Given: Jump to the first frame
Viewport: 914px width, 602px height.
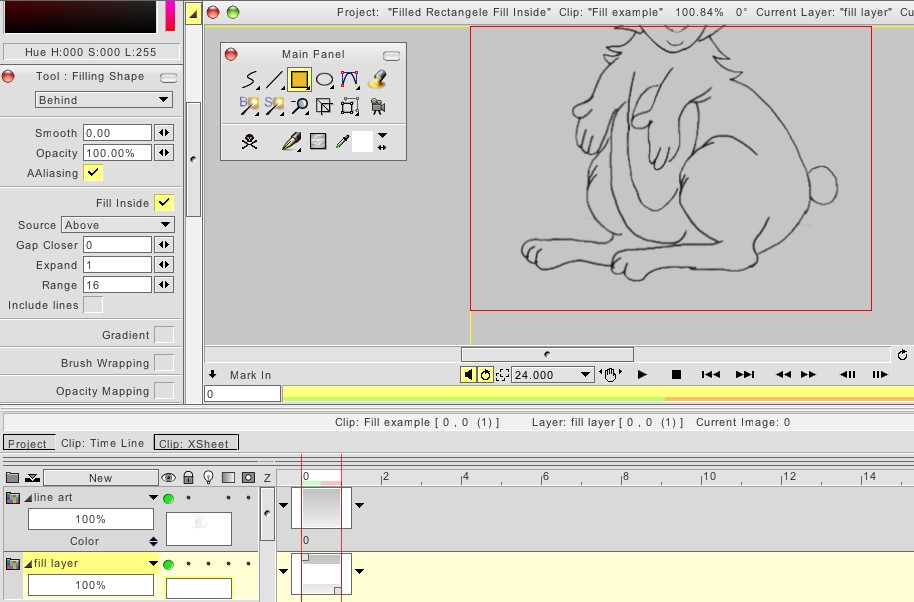Looking at the screenshot, I should [711, 375].
